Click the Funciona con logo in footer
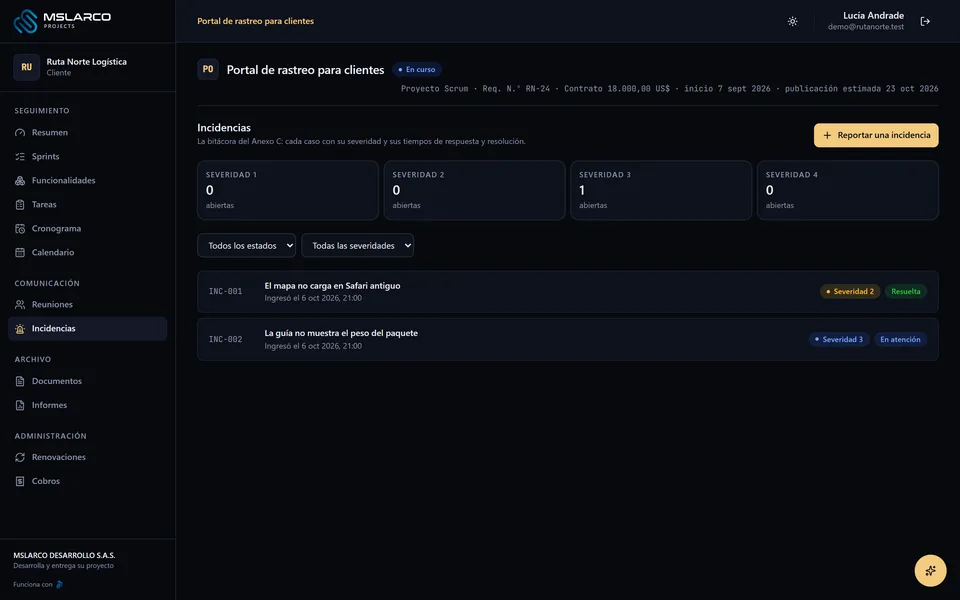960x600 pixels. tap(59, 585)
